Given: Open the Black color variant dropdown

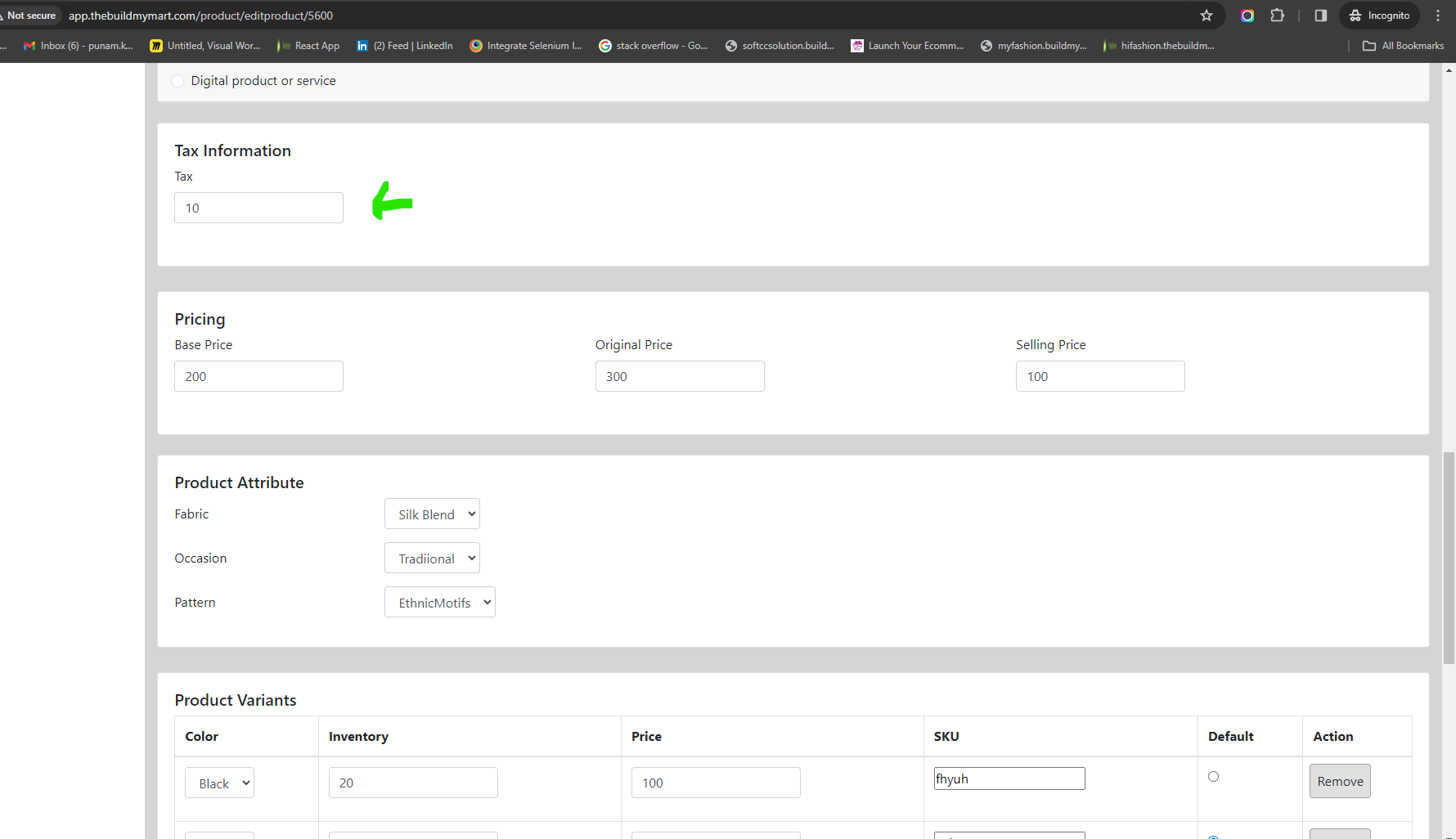Looking at the screenshot, I should pyautogui.click(x=219, y=783).
